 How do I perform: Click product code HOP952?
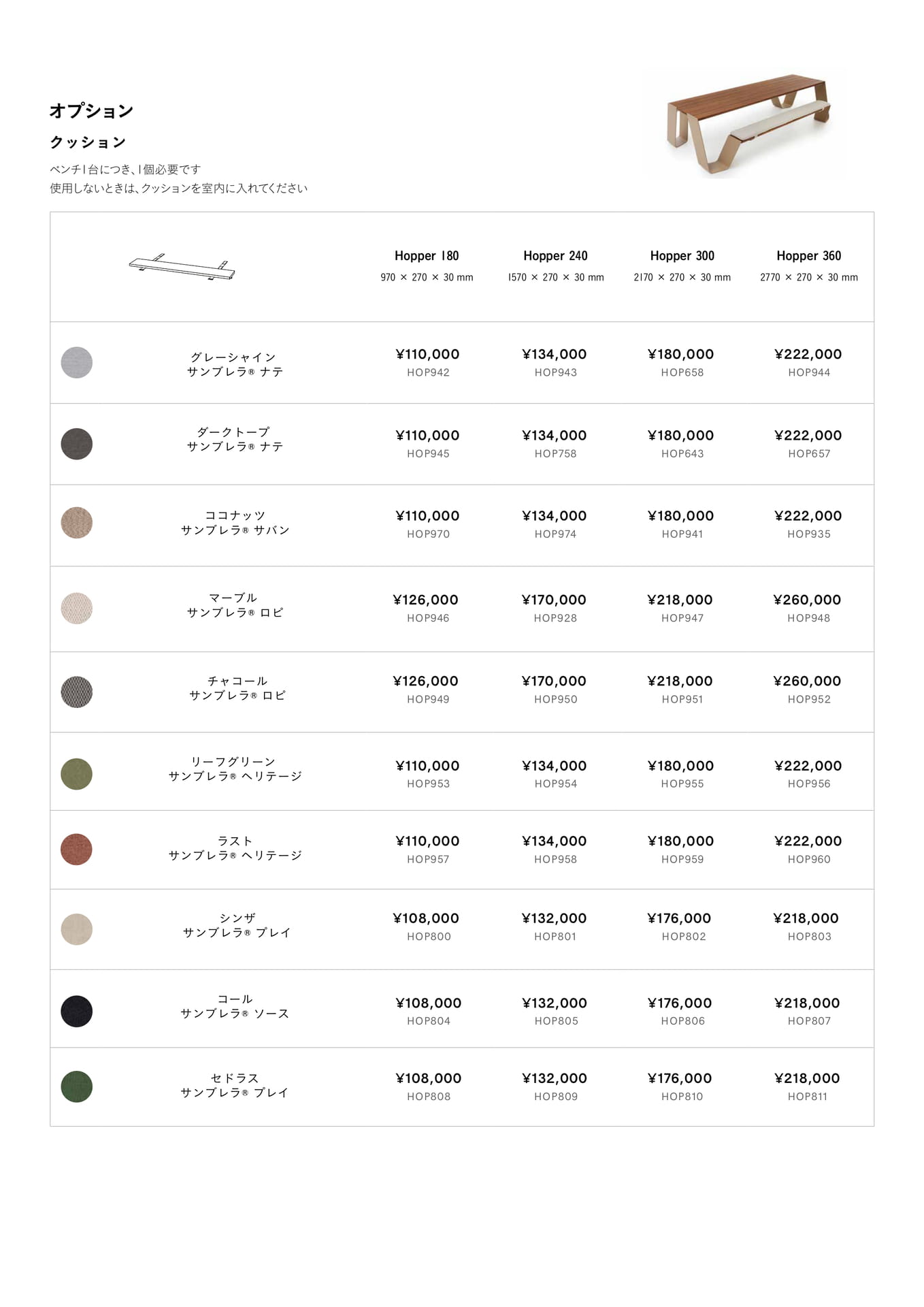tap(809, 699)
